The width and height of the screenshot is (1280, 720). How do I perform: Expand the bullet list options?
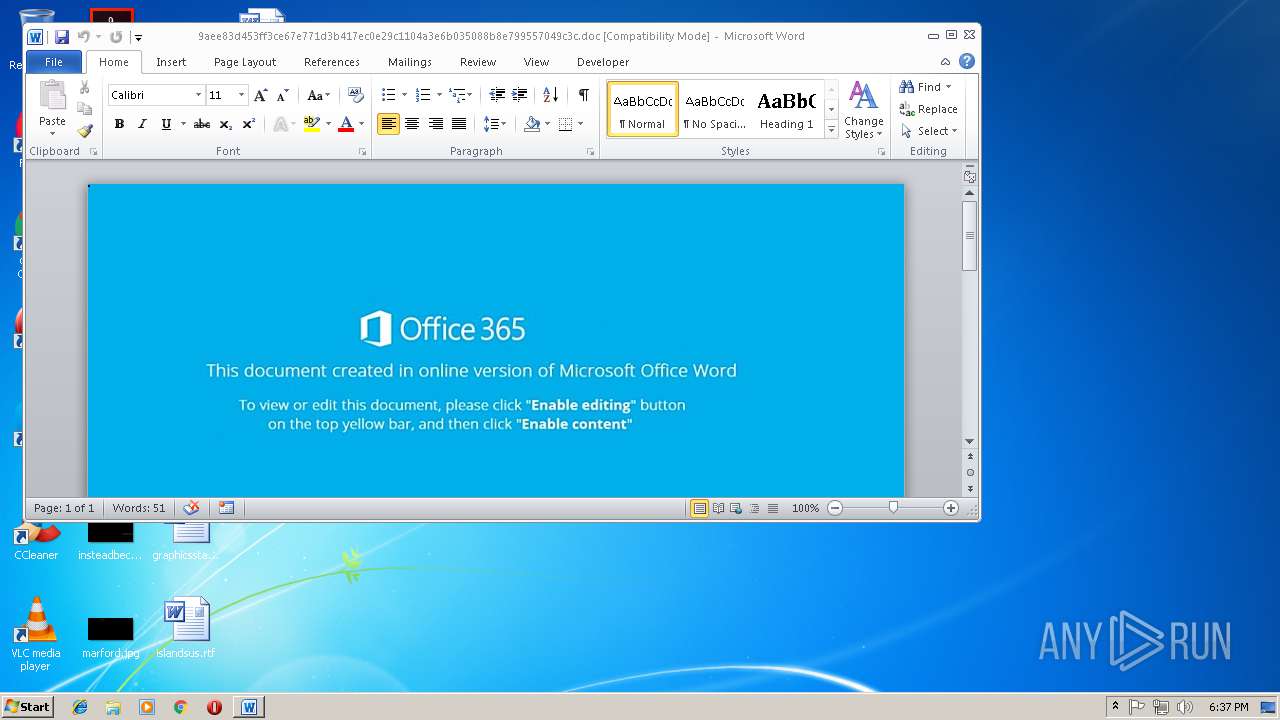[x=404, y=95]
